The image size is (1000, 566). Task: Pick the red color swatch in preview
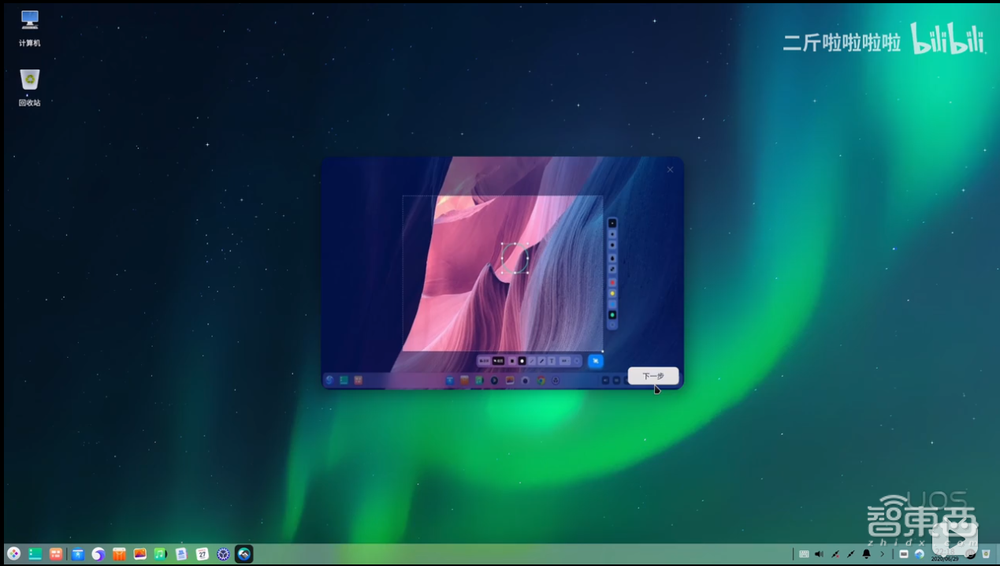coord(613,282)
